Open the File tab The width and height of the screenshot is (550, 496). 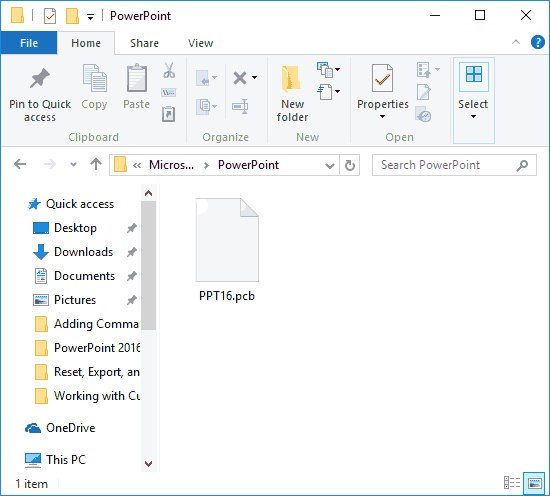(29, 43)
